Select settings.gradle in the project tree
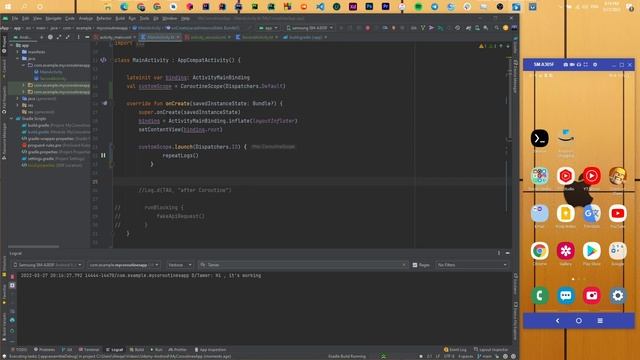The image size is (640, 360). [x=53, y=158]
